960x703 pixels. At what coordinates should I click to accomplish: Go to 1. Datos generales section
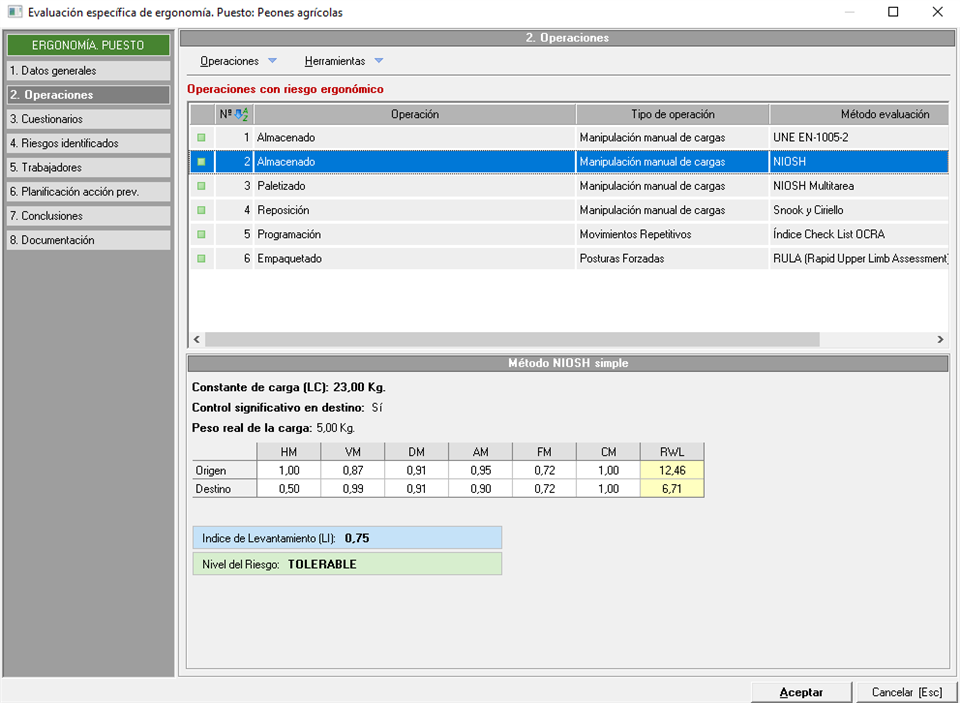coord(88,71)
